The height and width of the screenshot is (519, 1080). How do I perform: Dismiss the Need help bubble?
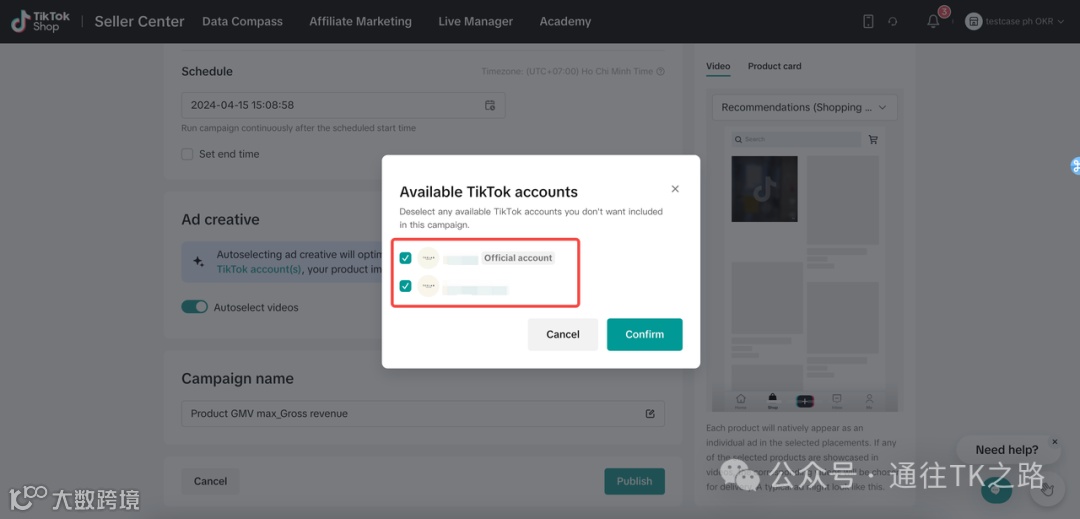pyautogui.click(x=1054, y=442)
